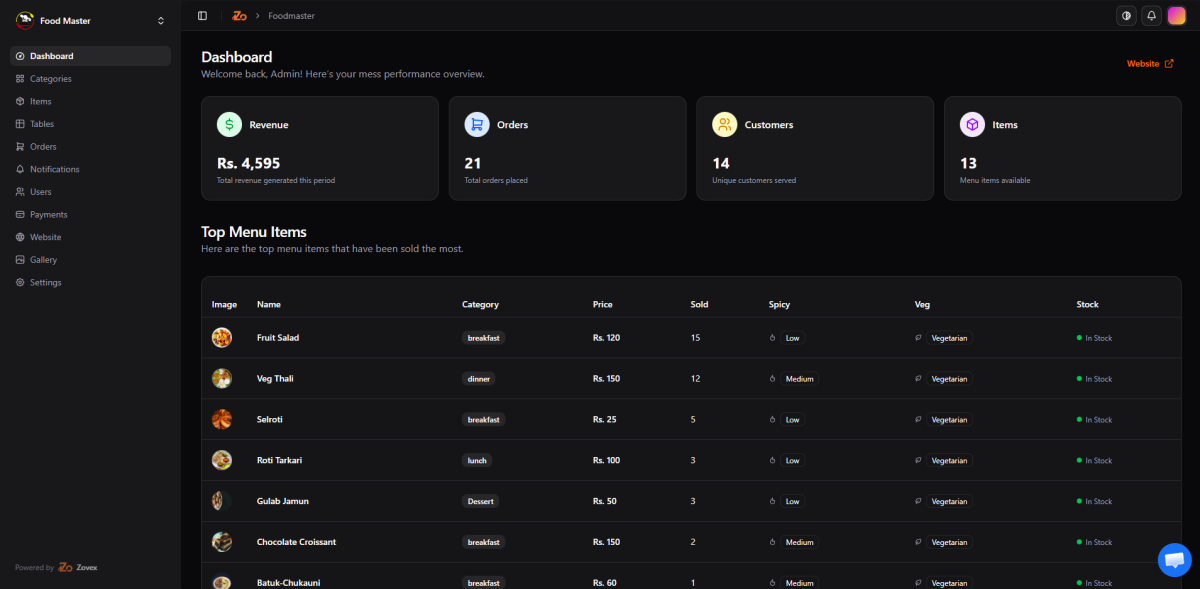Viewport: 1200px width, 589px height.
Task: Click the Fruit Salad item thumbnail
Action: click(x=222, y=338)
